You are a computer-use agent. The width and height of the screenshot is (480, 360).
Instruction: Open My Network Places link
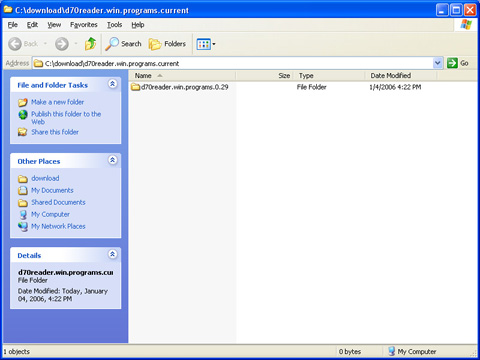tap(58, 226)
